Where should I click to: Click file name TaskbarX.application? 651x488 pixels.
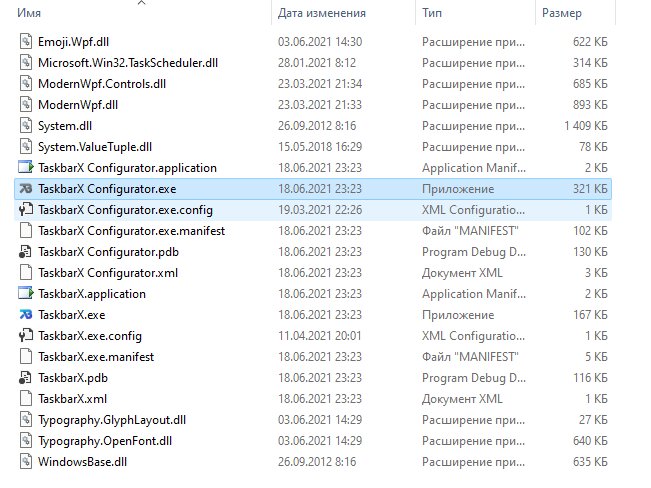92,294
